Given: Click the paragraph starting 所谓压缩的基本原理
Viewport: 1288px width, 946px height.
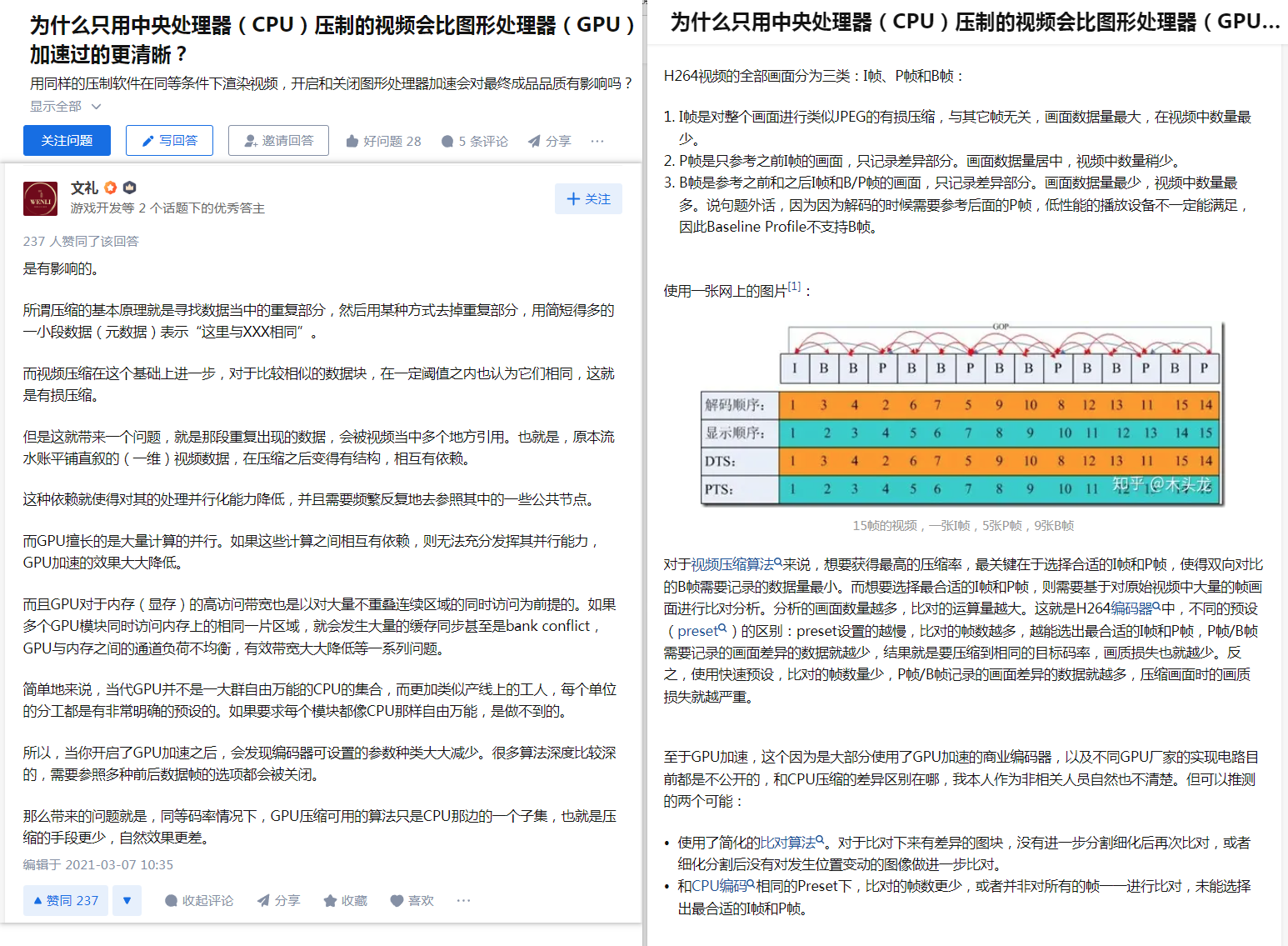Looking at the screenshot, I should [319, 321].
